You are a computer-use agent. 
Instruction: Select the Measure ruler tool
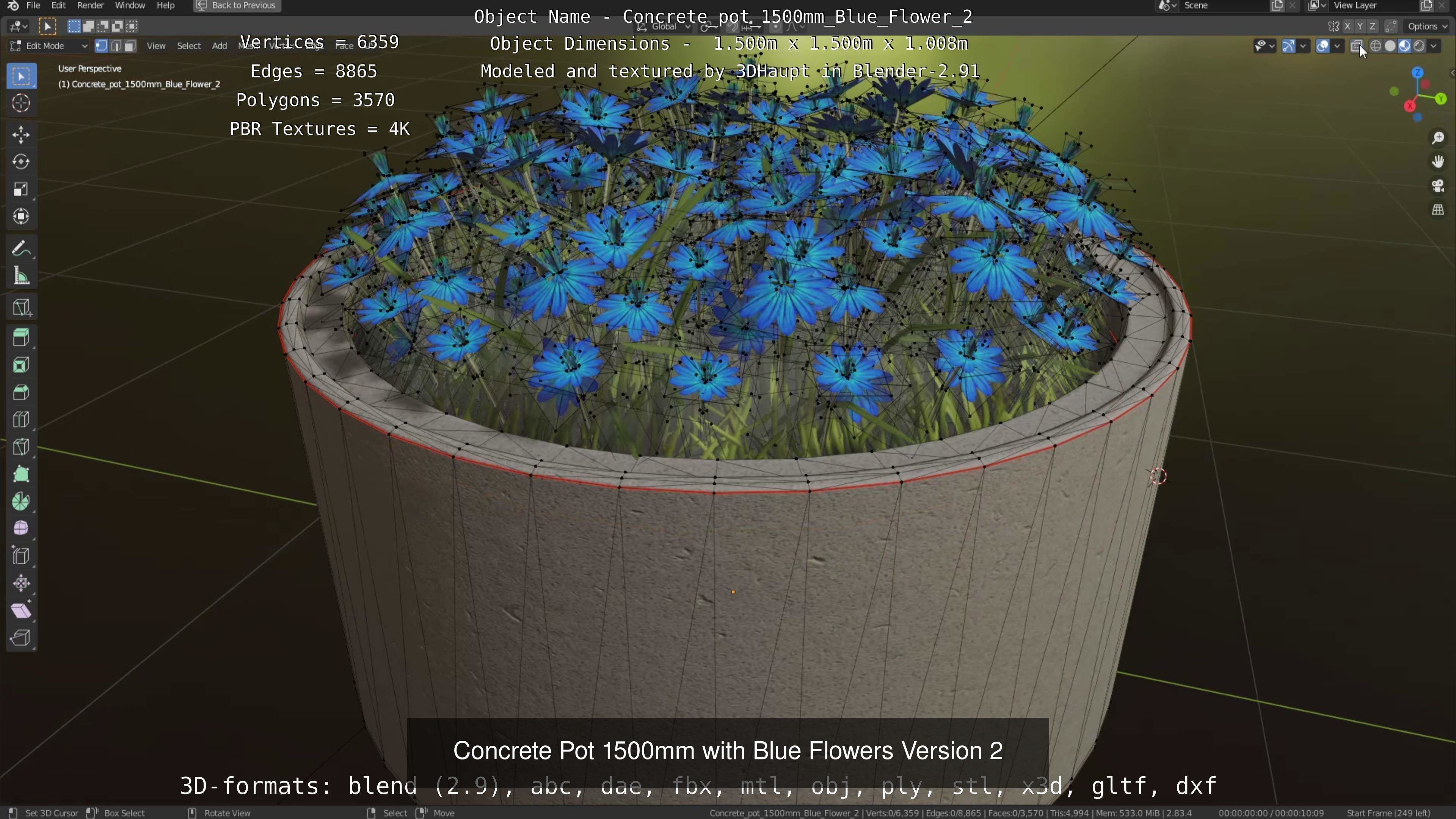click(x=22, y=276)
